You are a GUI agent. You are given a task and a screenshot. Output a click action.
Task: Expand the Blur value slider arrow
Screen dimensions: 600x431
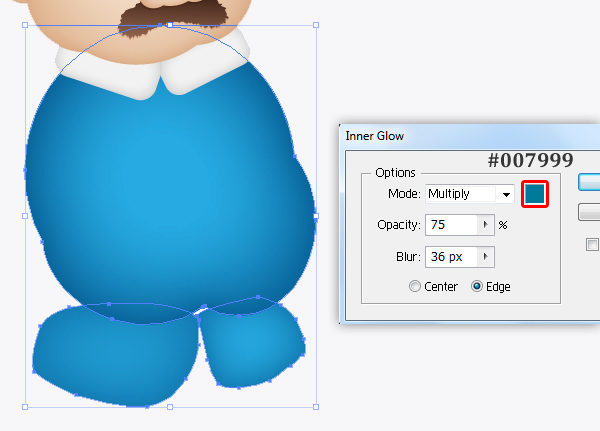pos(486,256)
